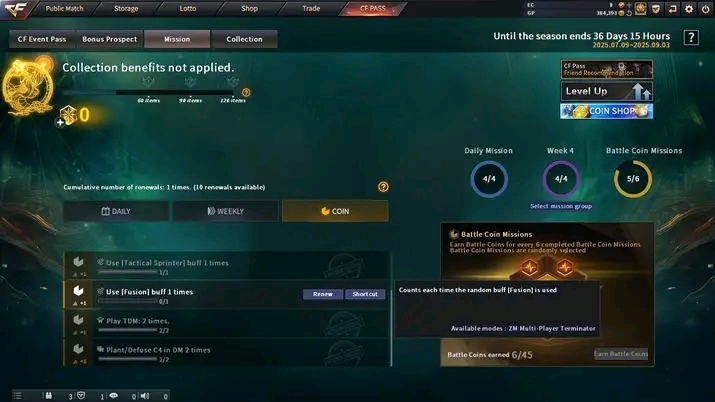Image resolution: width=715 pixels, height=402 pixels.
Task: Click the plus icon next to the coin counter
Action: pos(60,122)
